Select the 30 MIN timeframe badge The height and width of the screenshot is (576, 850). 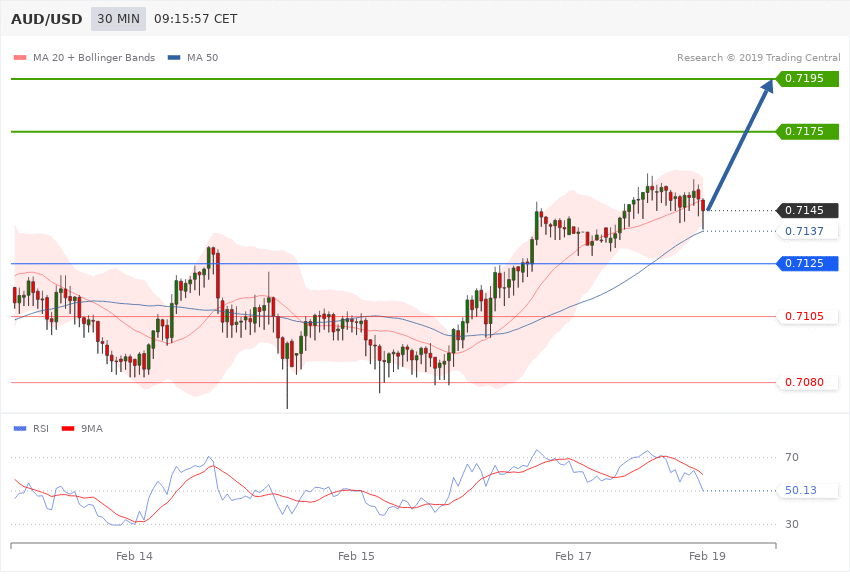click(x=118, y=19)
